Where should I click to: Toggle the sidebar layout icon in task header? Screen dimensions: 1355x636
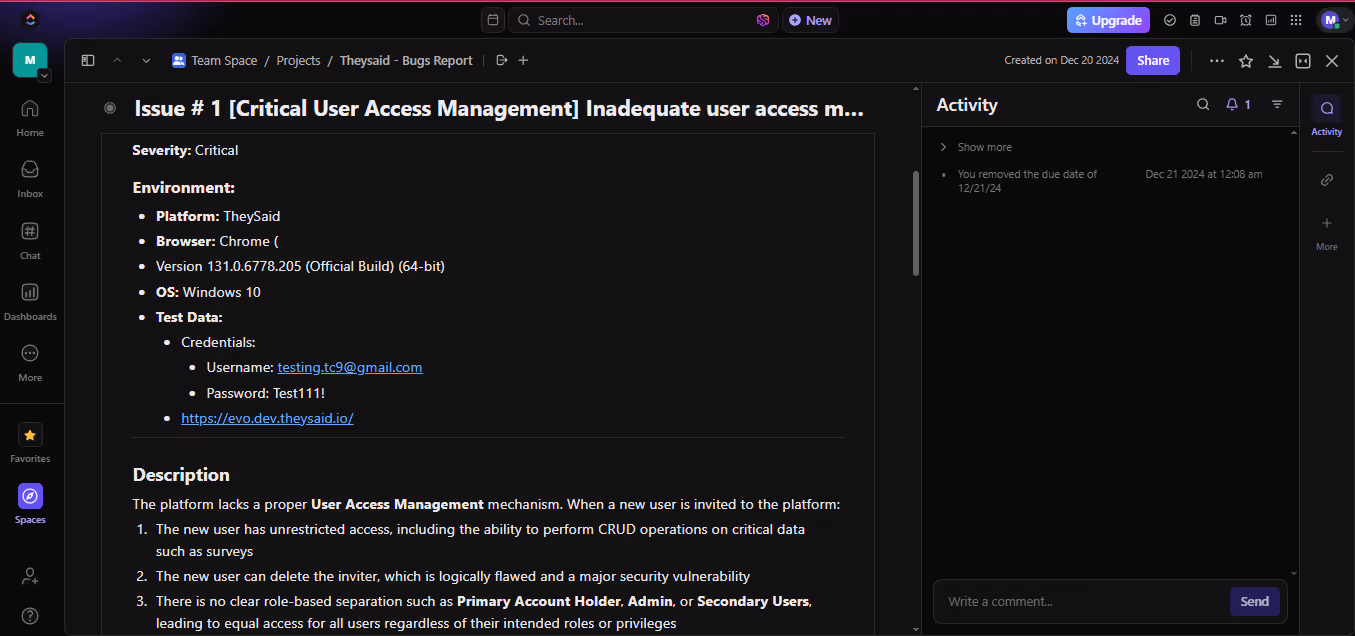pos(88,60)
